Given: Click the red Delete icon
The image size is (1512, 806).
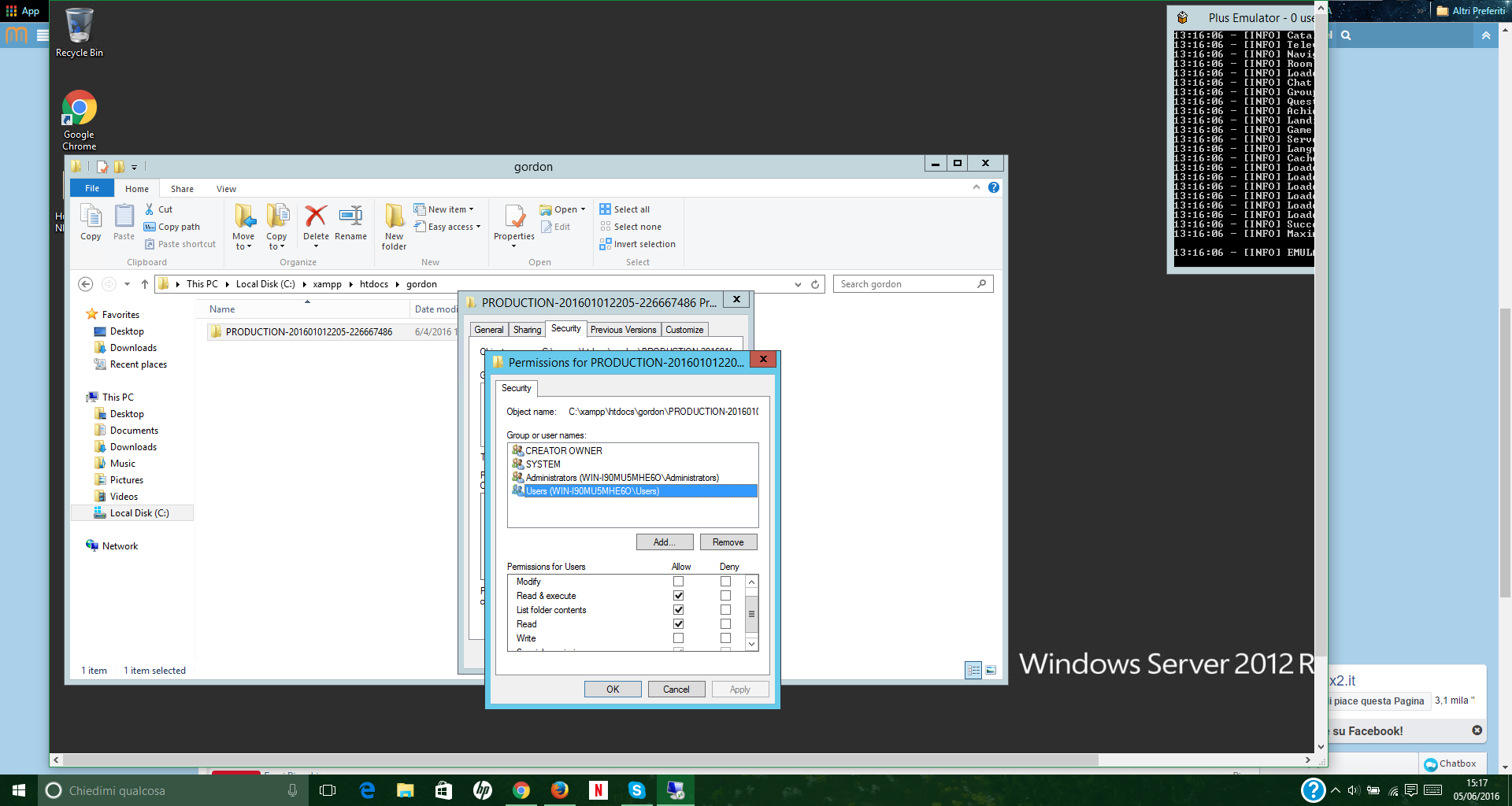Looking at the screenshot, I should pyautogui.click(x=316, y=216).
